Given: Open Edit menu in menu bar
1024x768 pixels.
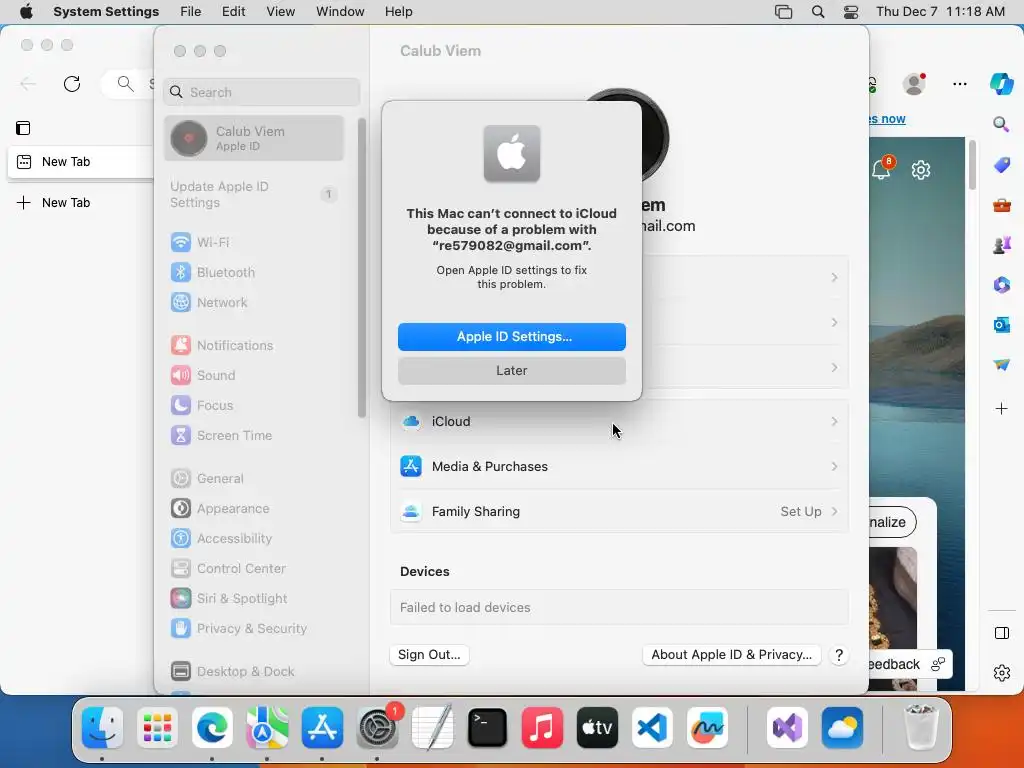Looking at the screenshot, I should point(233,12).
